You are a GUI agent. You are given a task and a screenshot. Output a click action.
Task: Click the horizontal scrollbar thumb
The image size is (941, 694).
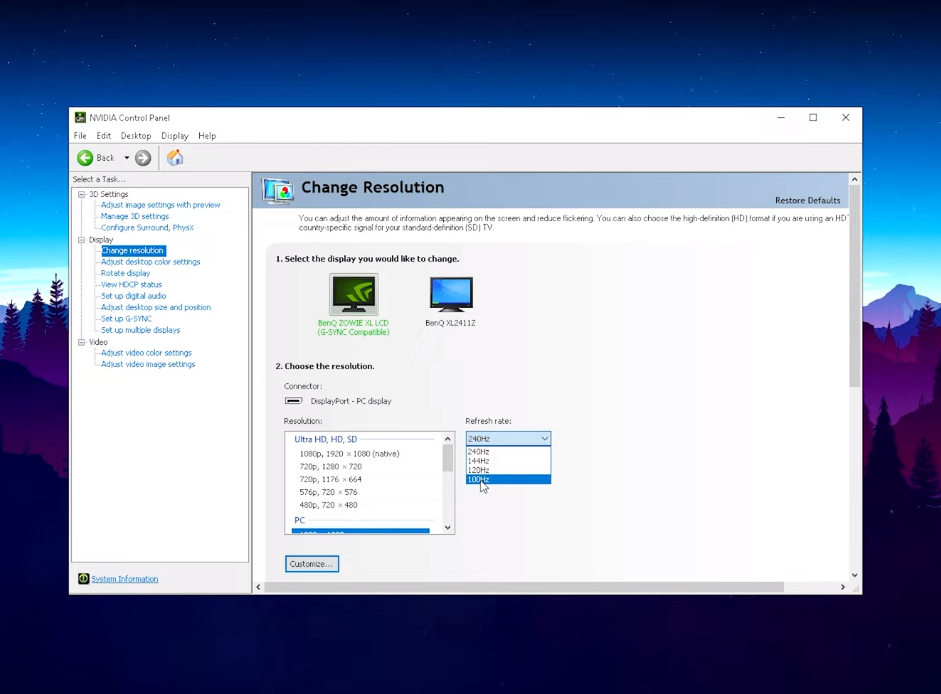tap(524, 587)
